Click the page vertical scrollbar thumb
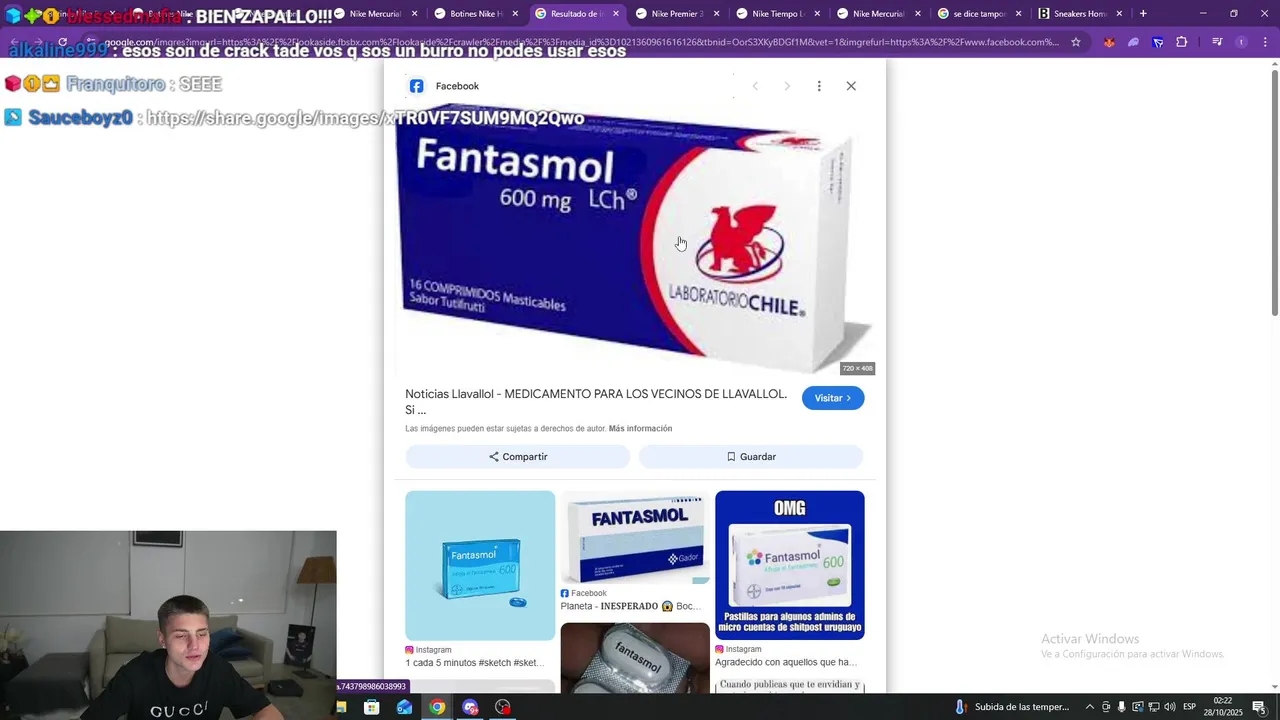The height and width of the screenshot is (720, 1280). [x=1274, y=194]
